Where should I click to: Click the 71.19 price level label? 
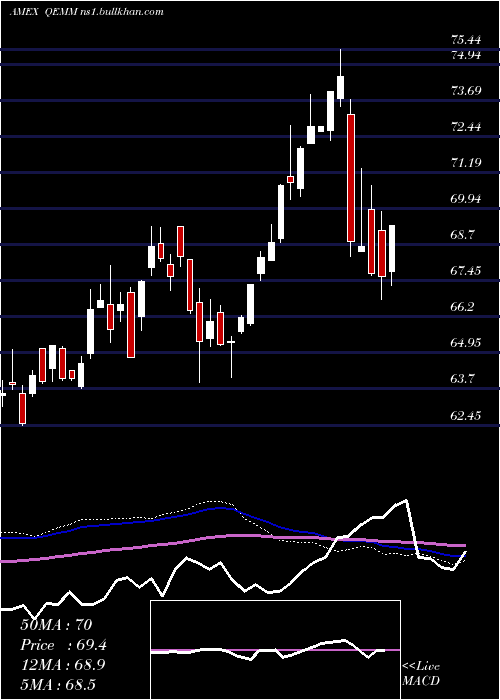click(x=466, y=162)
